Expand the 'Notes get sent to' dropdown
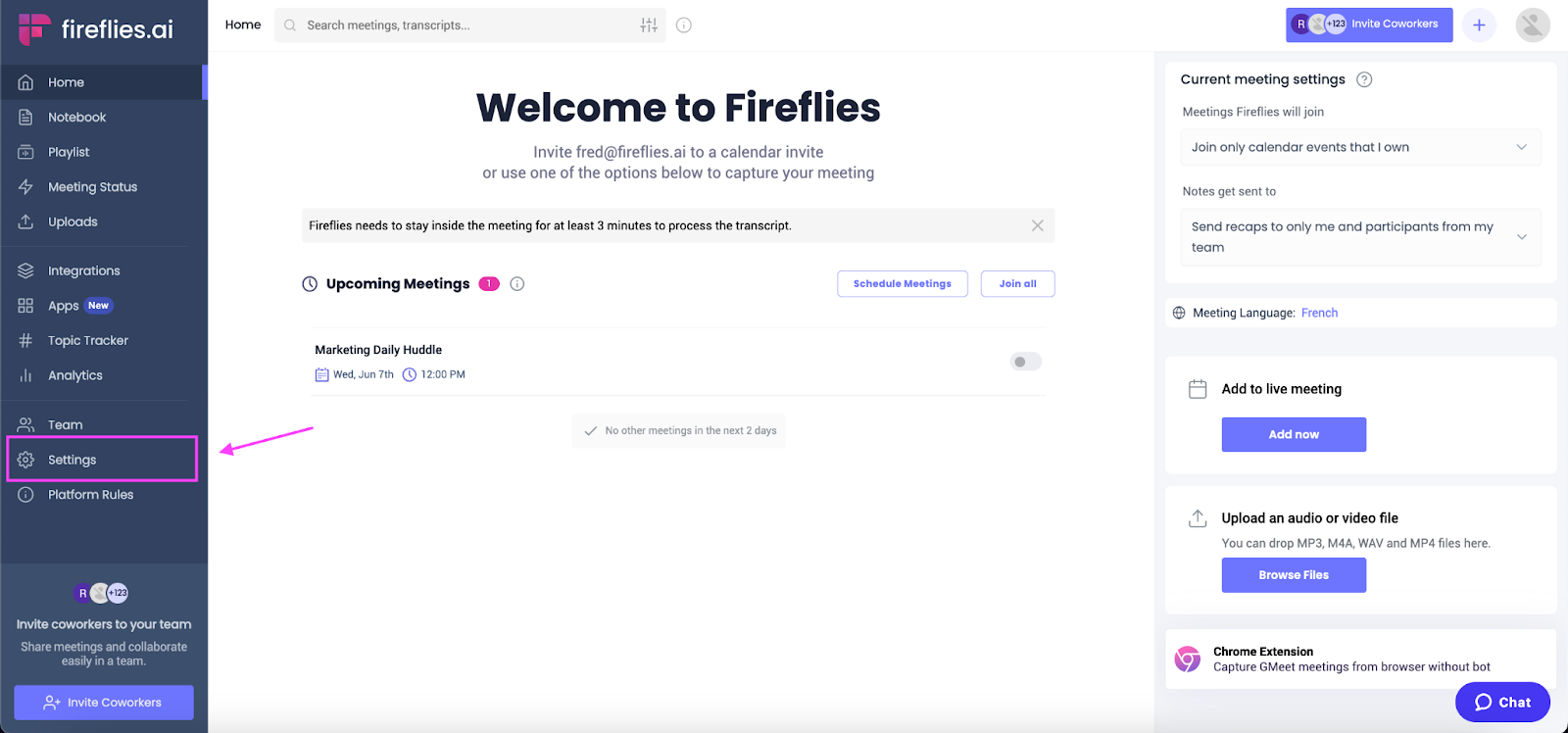This screenshot has height=733, width=1568. 1359,236
